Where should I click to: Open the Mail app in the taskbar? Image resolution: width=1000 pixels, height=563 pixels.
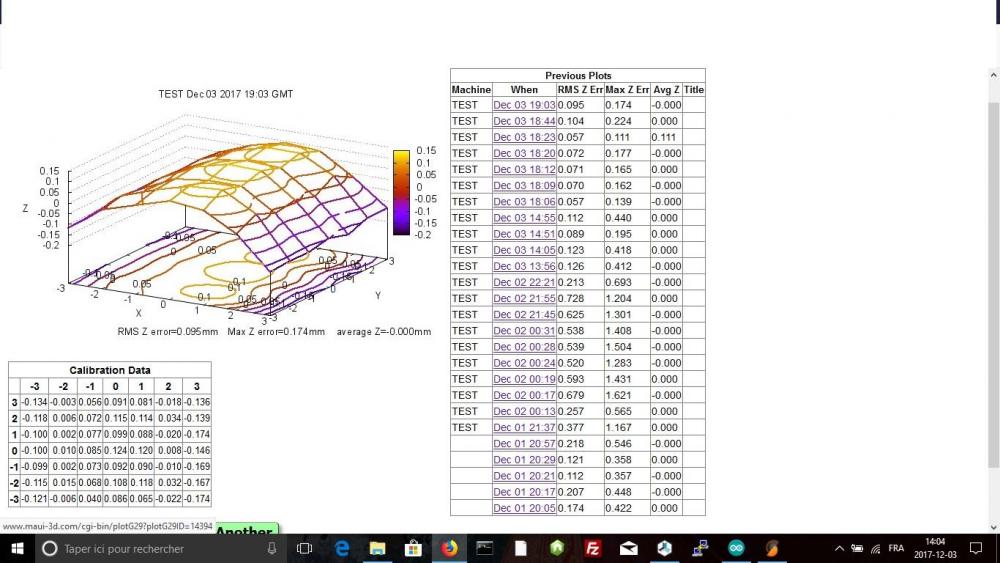[x=628, y=548]
